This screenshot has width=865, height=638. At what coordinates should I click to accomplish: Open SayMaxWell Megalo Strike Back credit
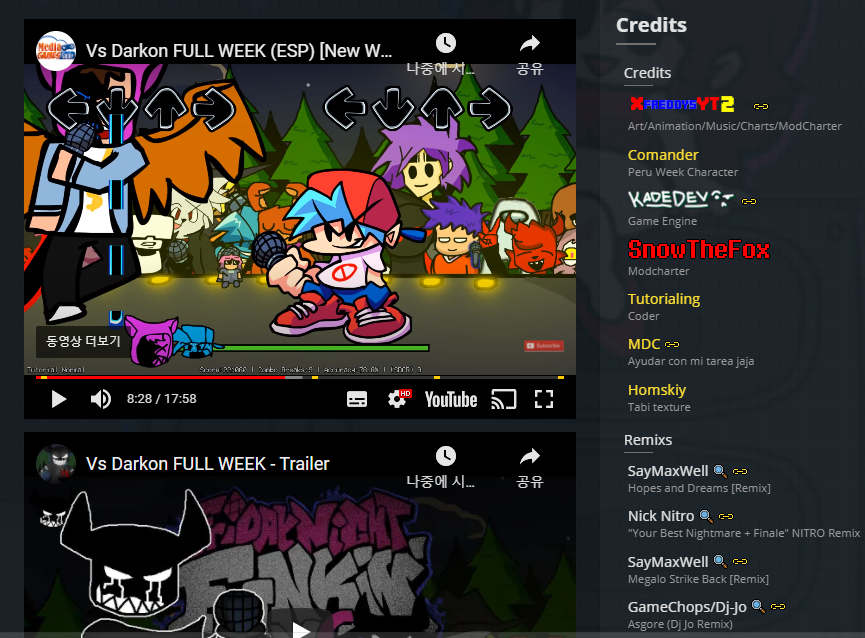point(668,562)
